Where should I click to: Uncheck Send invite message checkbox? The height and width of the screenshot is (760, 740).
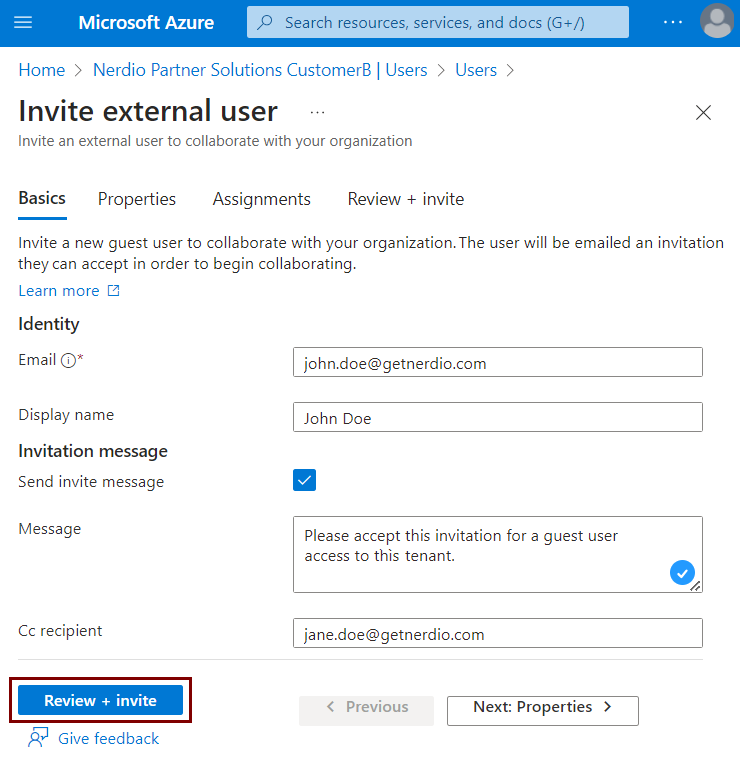[x=304, y=480]
